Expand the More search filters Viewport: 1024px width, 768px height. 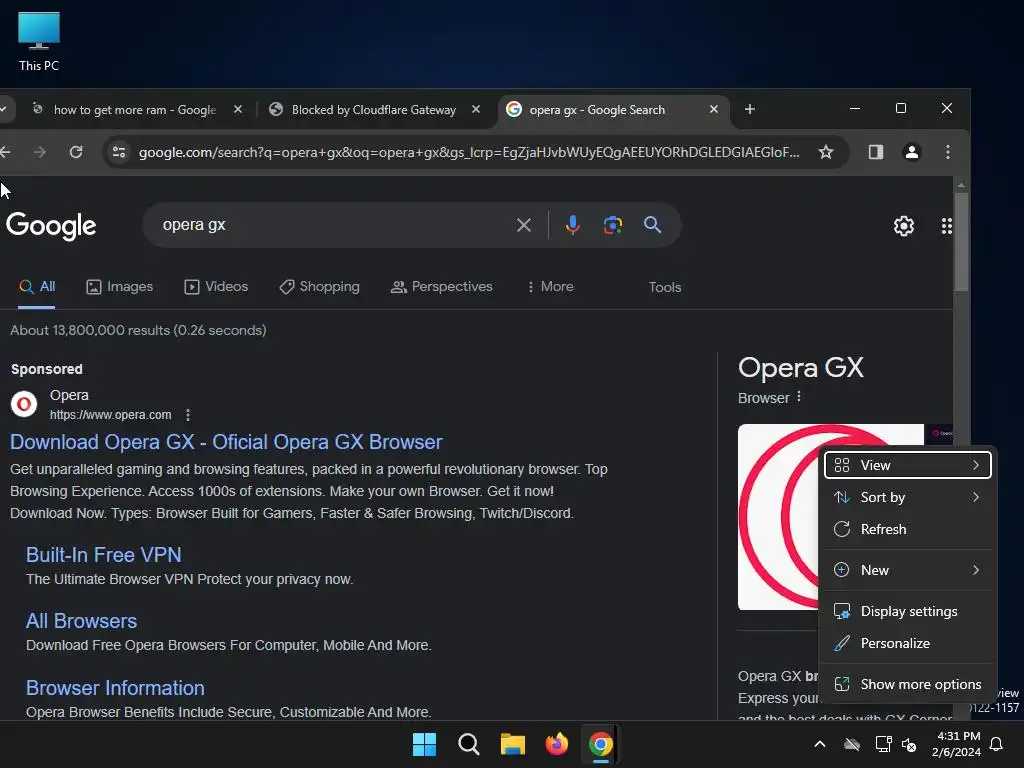point(550,287)
